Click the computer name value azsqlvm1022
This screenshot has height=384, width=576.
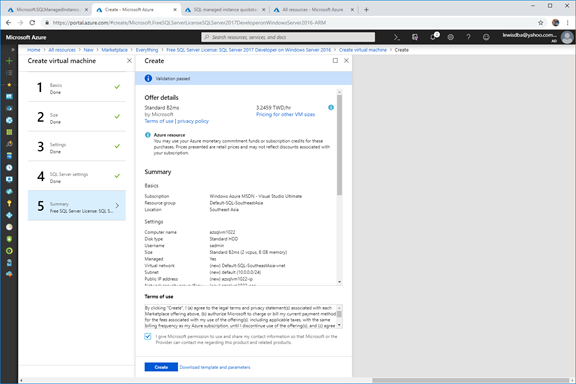pyautogui.click(x=222, y=232)
